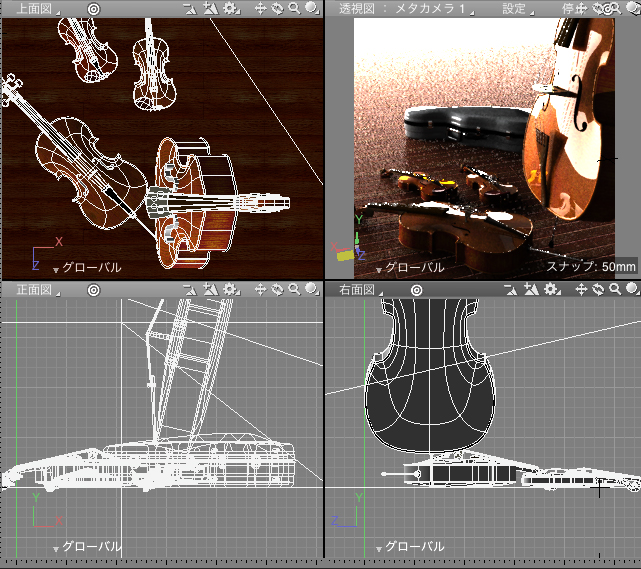The width and height of the screenshot is (641, 569).
Task: Click the magnifier zoom icon in 正面図 header
Action: click(294, 289)
